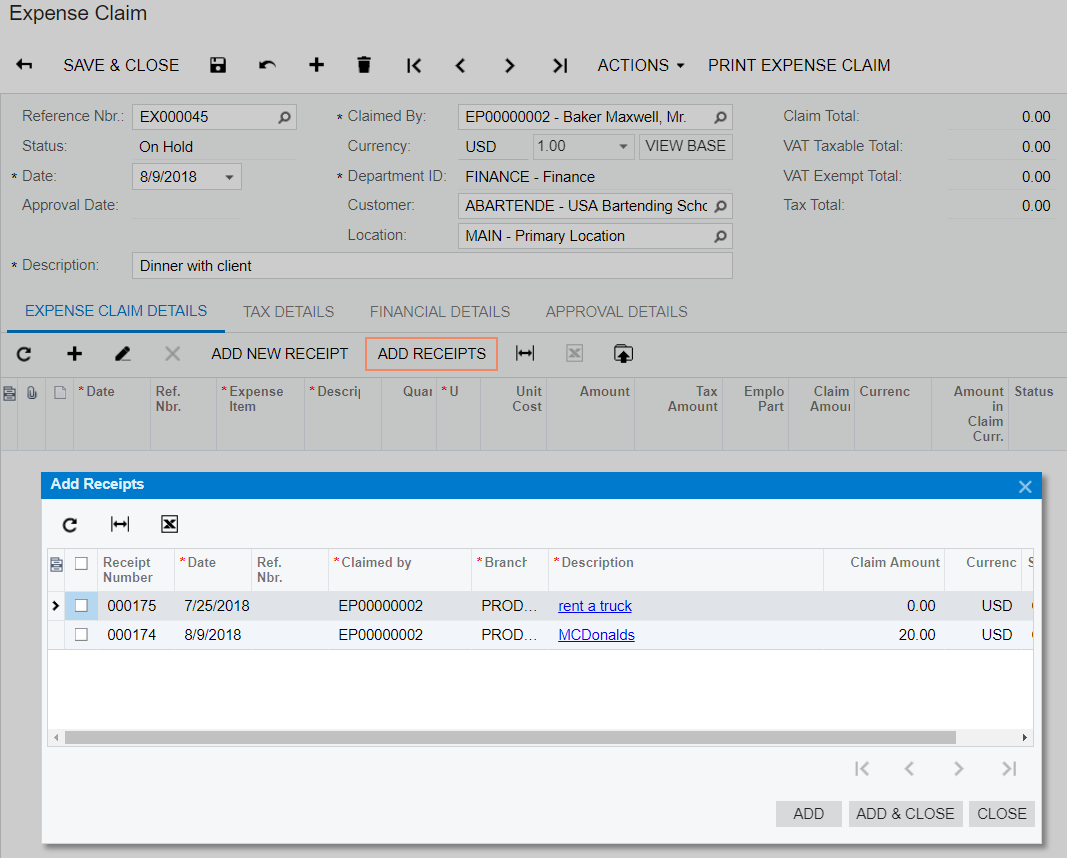Refresh the Add Receipts dialog grid
Screen dimensions: 1067x858
pos(70,524)
